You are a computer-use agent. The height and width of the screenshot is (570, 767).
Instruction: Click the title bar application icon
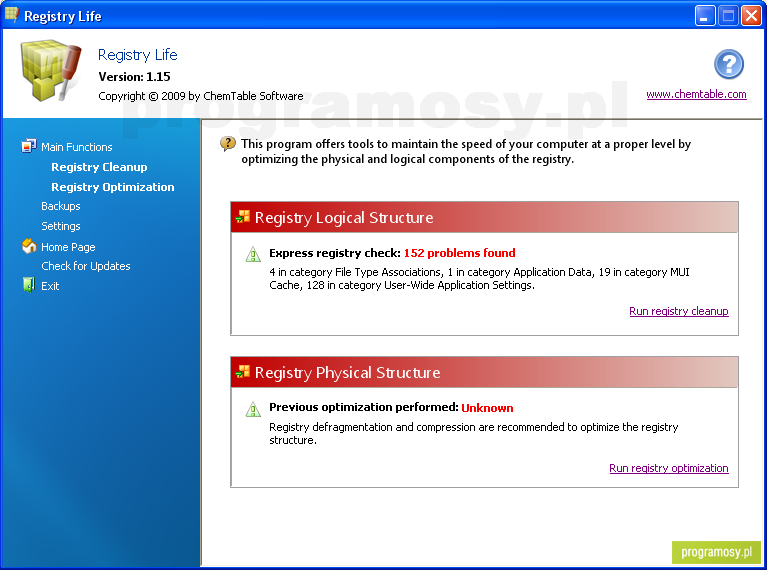(x=12, y=15)
